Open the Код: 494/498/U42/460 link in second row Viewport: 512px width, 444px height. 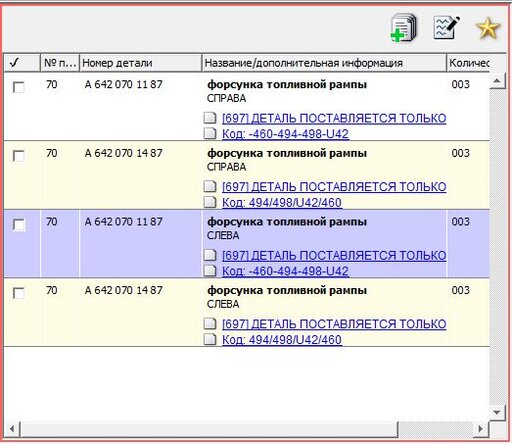[x=282, y=202]
